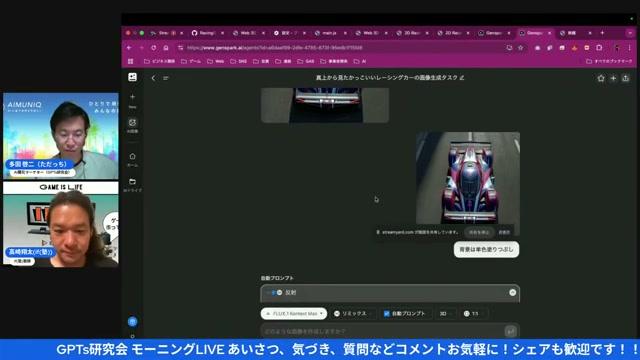Send the prompt with the submit arrow button
This screenshot has width=640, height=360.
(x=510, y=331)
